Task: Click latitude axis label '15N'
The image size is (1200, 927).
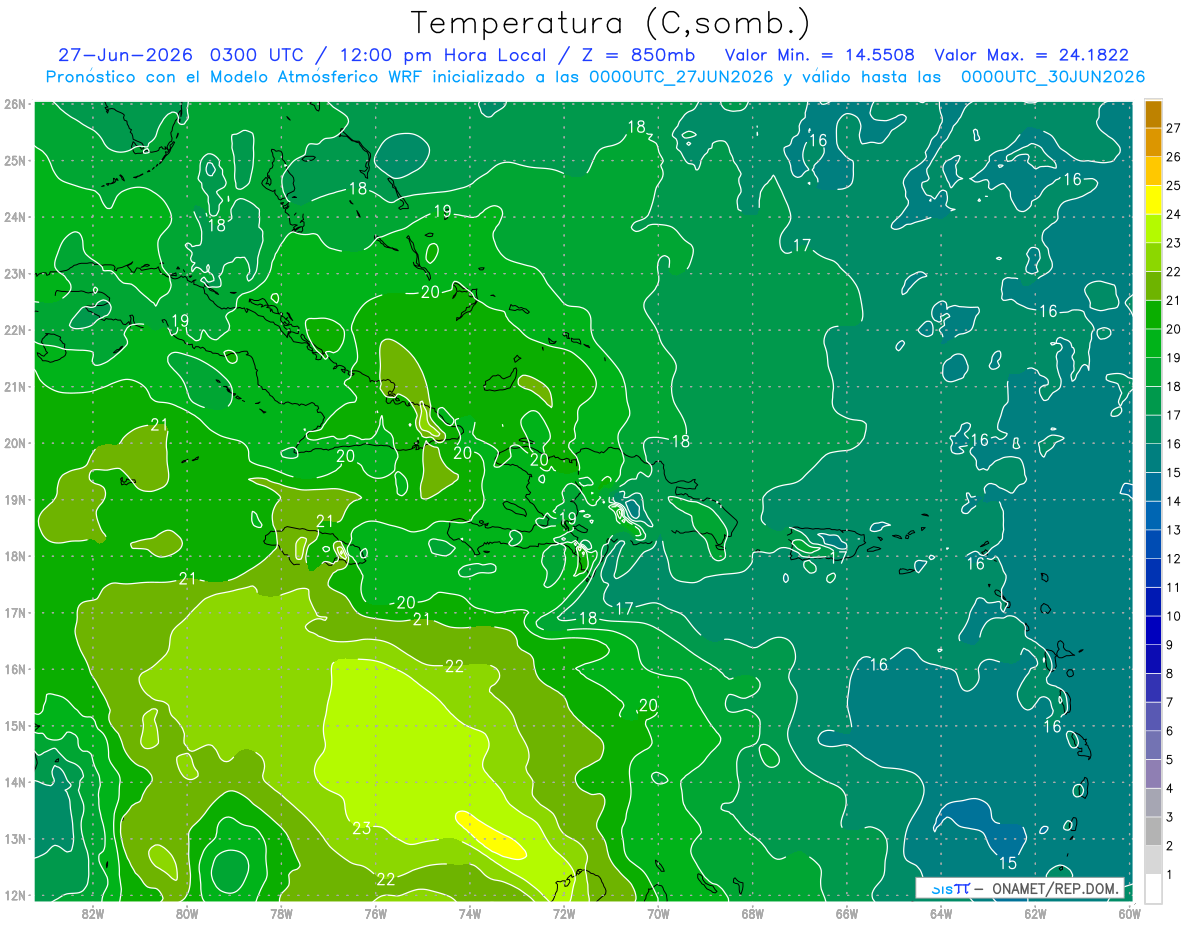Action: coord(14,726)
